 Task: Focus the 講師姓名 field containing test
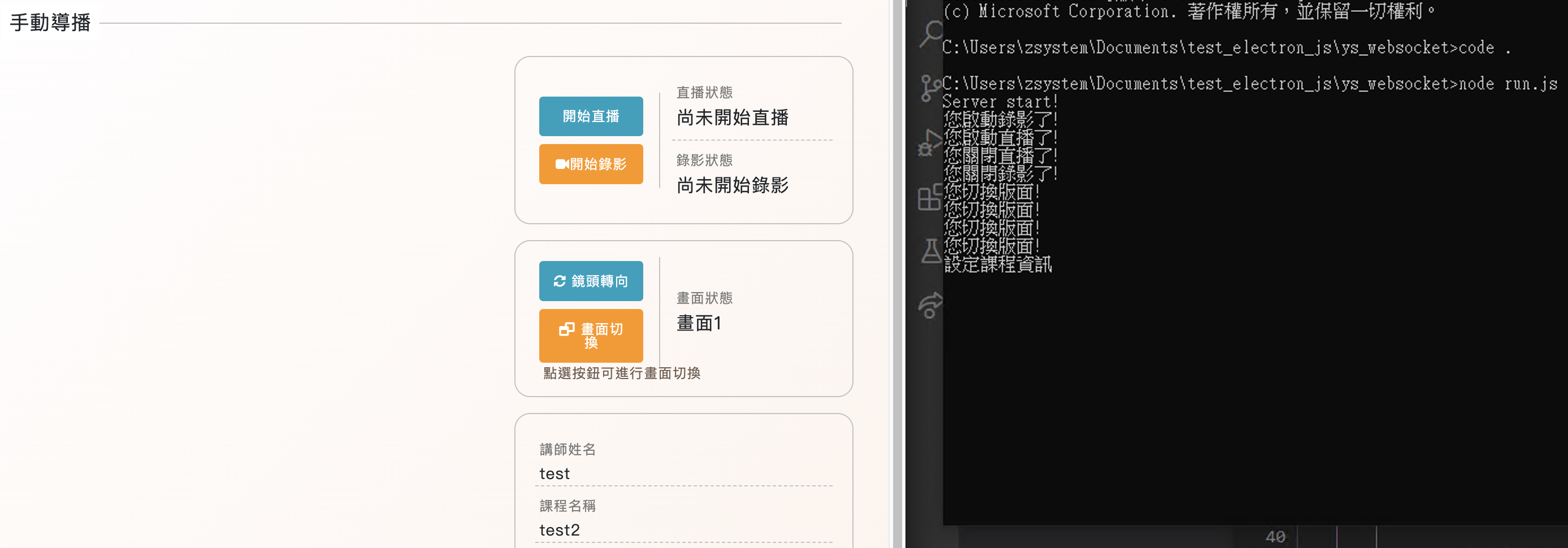[683, 474]
